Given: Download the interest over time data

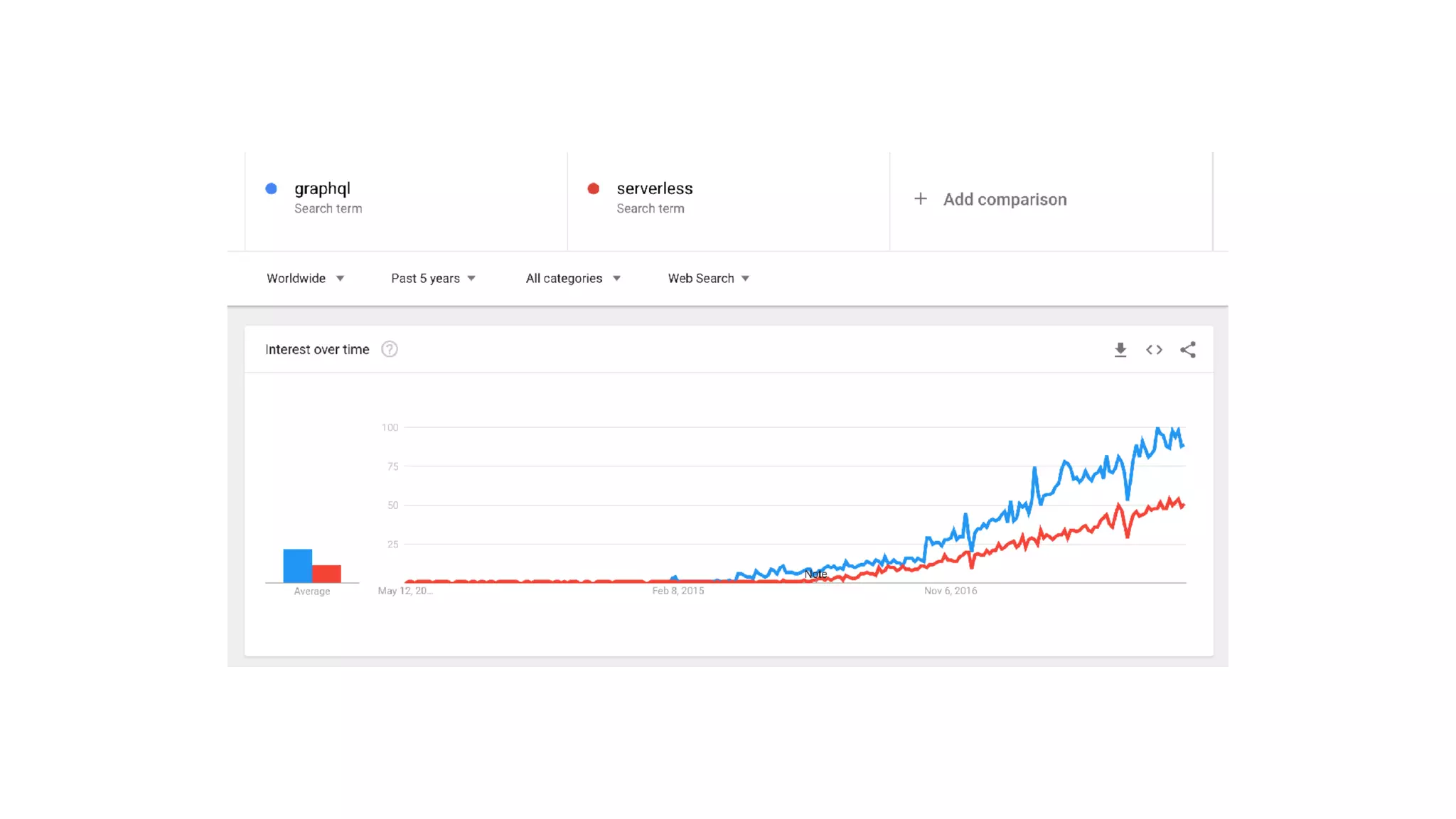Looking at the screenshot, I should (1120, 349).
